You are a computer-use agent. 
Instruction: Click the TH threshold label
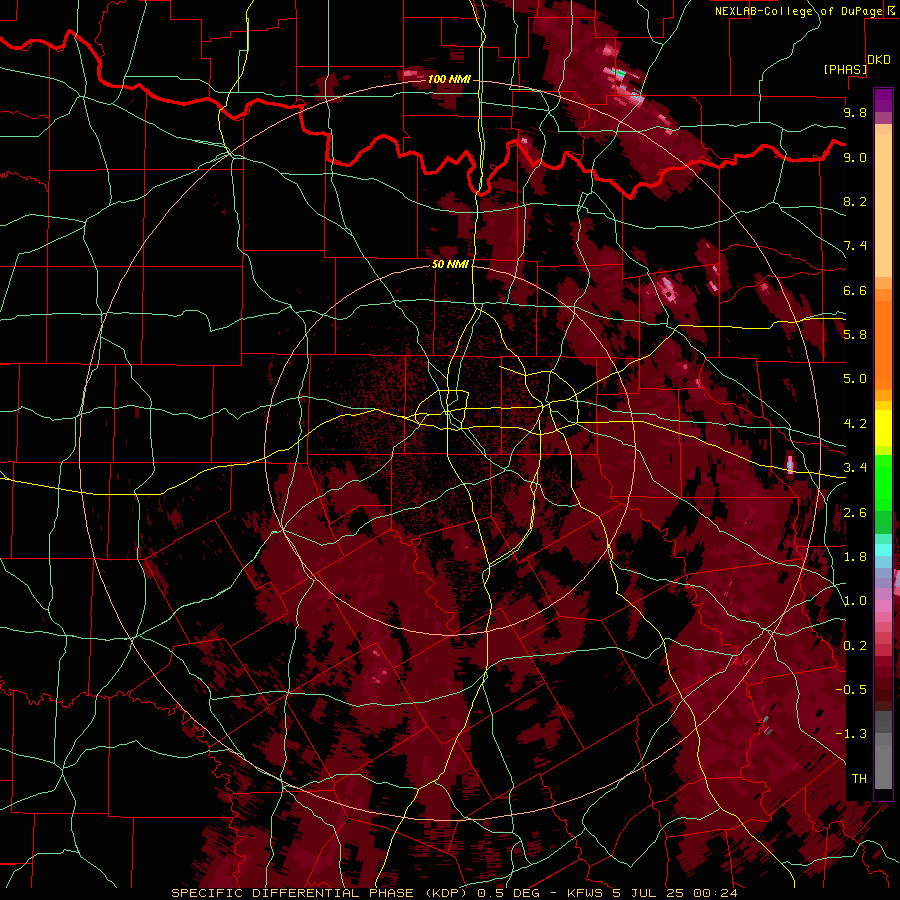pyautogui.click(x=859, y=779)
